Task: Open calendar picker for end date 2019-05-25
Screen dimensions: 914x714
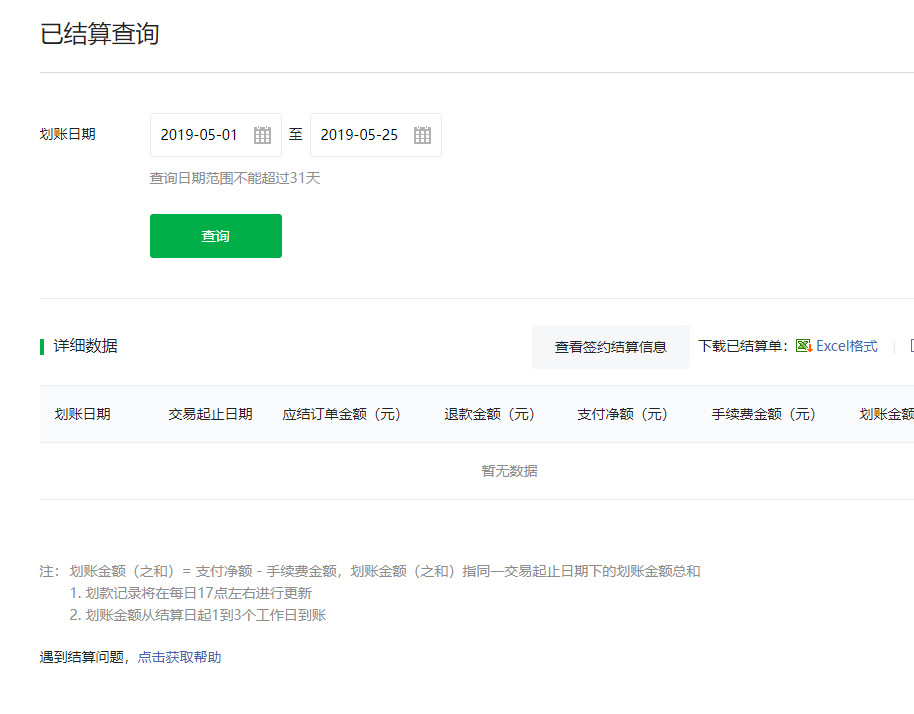Action: pyautogui.click(x=422, y=135)
